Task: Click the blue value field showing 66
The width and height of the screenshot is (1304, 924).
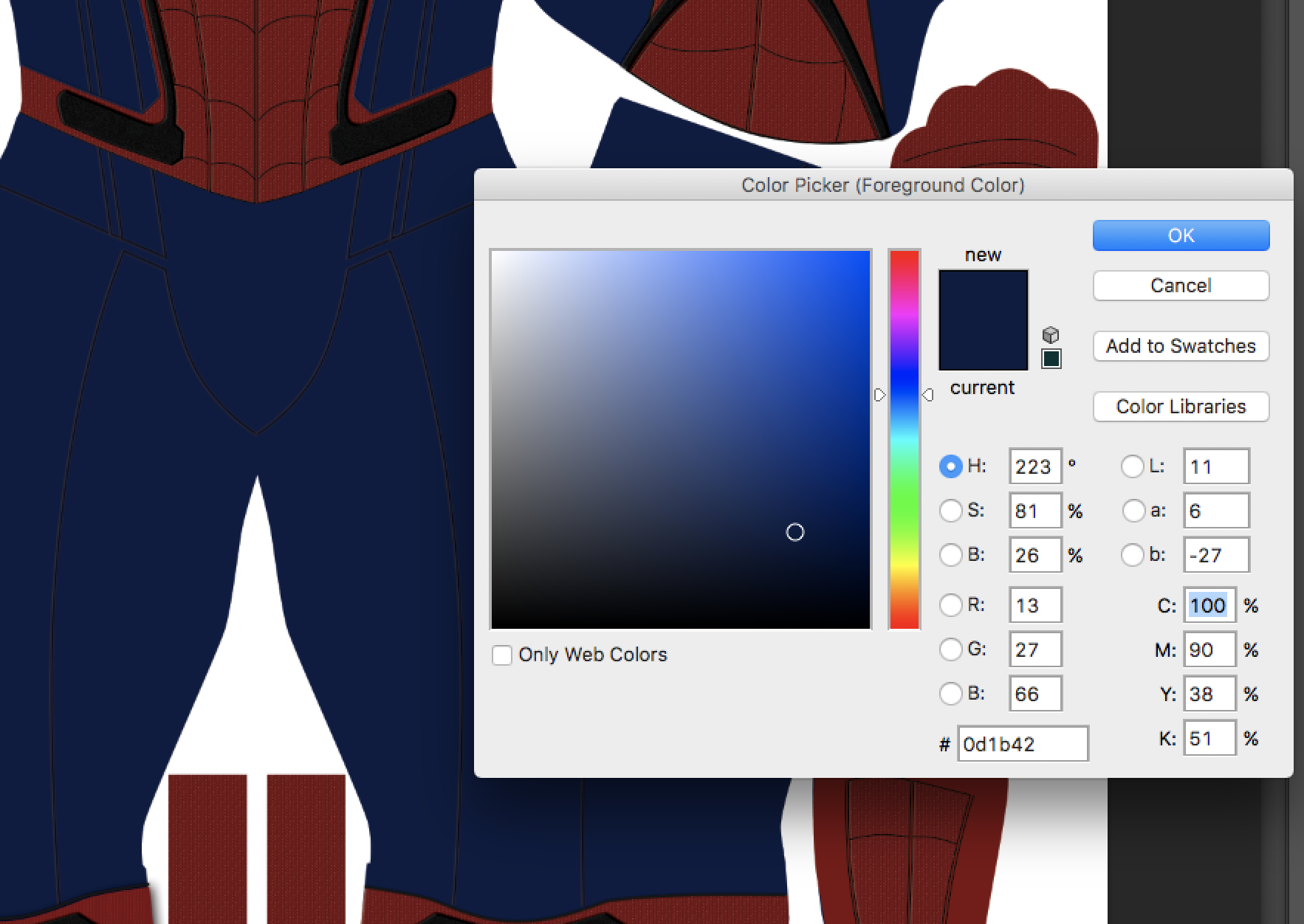Action: pos(1035,694)
